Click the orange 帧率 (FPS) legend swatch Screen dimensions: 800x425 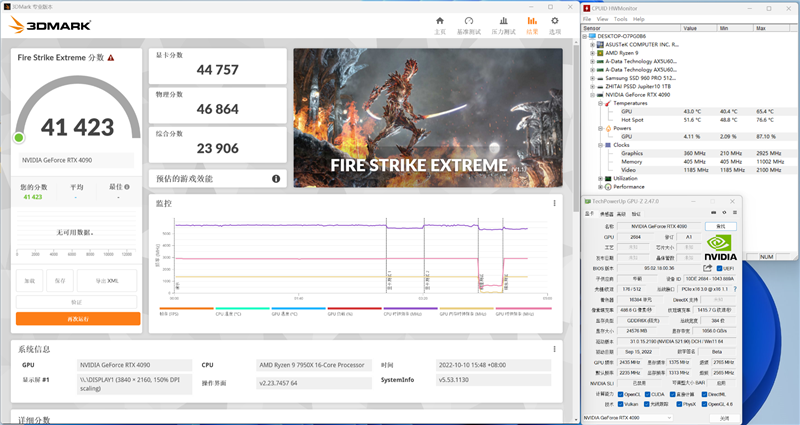pos(186,309)
